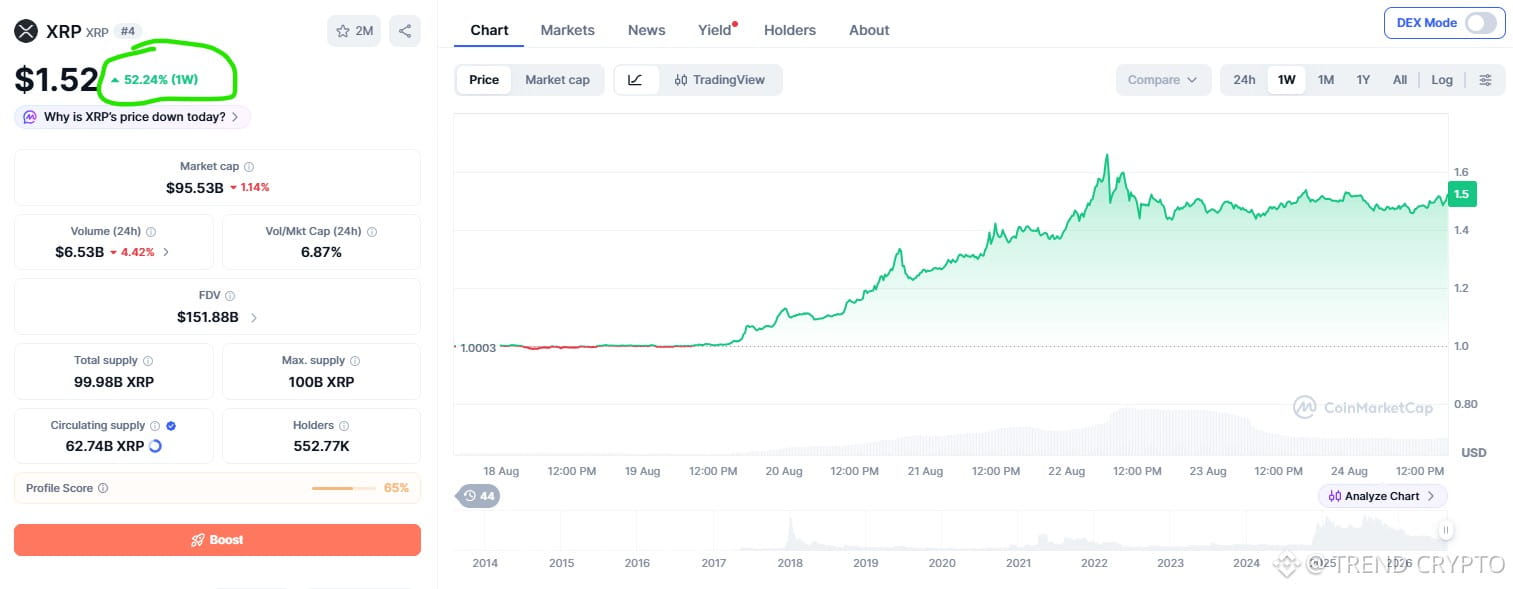Image resolution: width=1513 pixels, height=589 pixels.
Task: Click the timeline range handle at right
Action: tap(1445, 530)
